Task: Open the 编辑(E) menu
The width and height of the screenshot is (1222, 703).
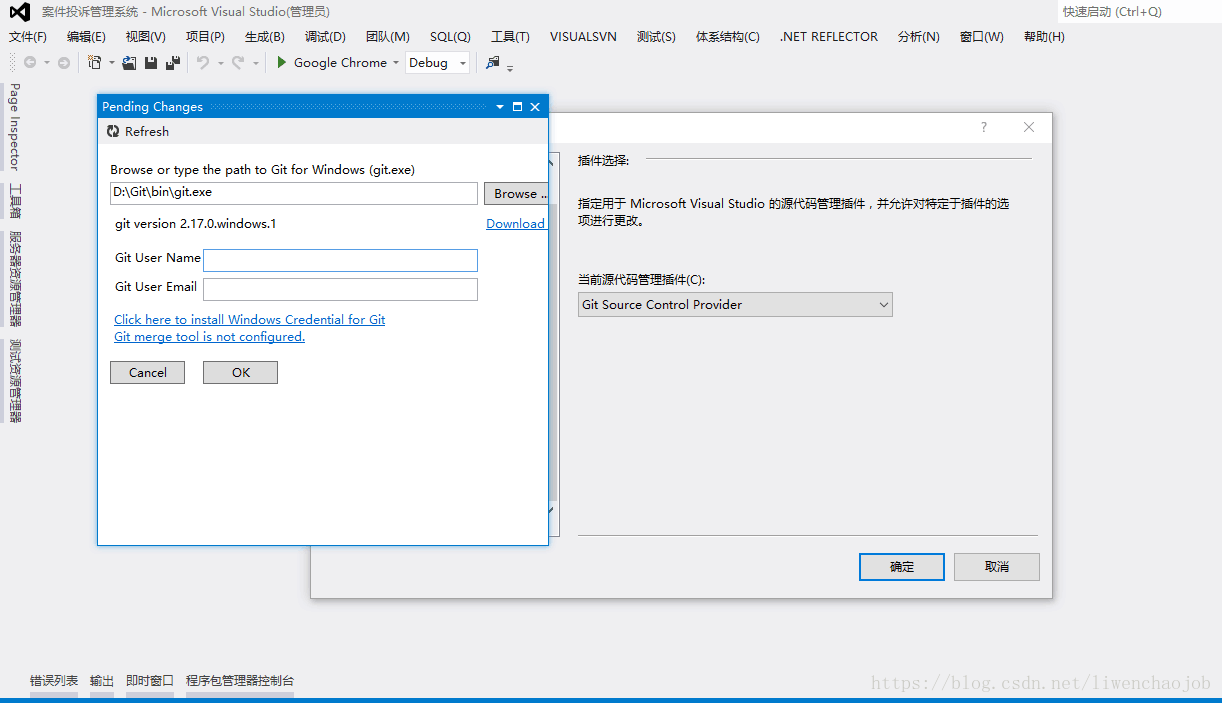Action: click(x=86, y=36)
